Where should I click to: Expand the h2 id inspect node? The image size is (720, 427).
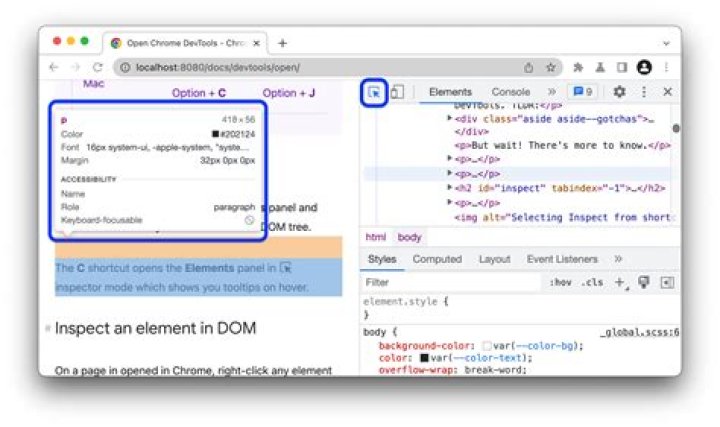[450, 188]
